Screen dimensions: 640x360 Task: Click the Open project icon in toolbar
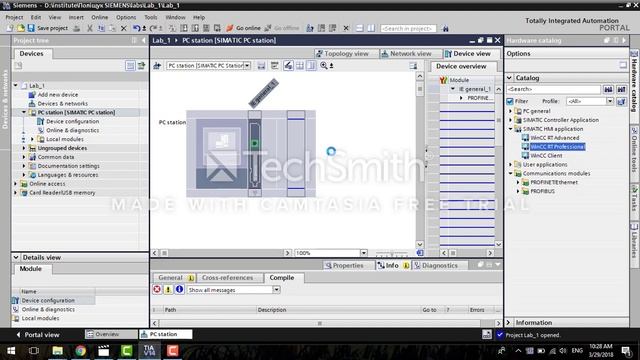[20, 28]
